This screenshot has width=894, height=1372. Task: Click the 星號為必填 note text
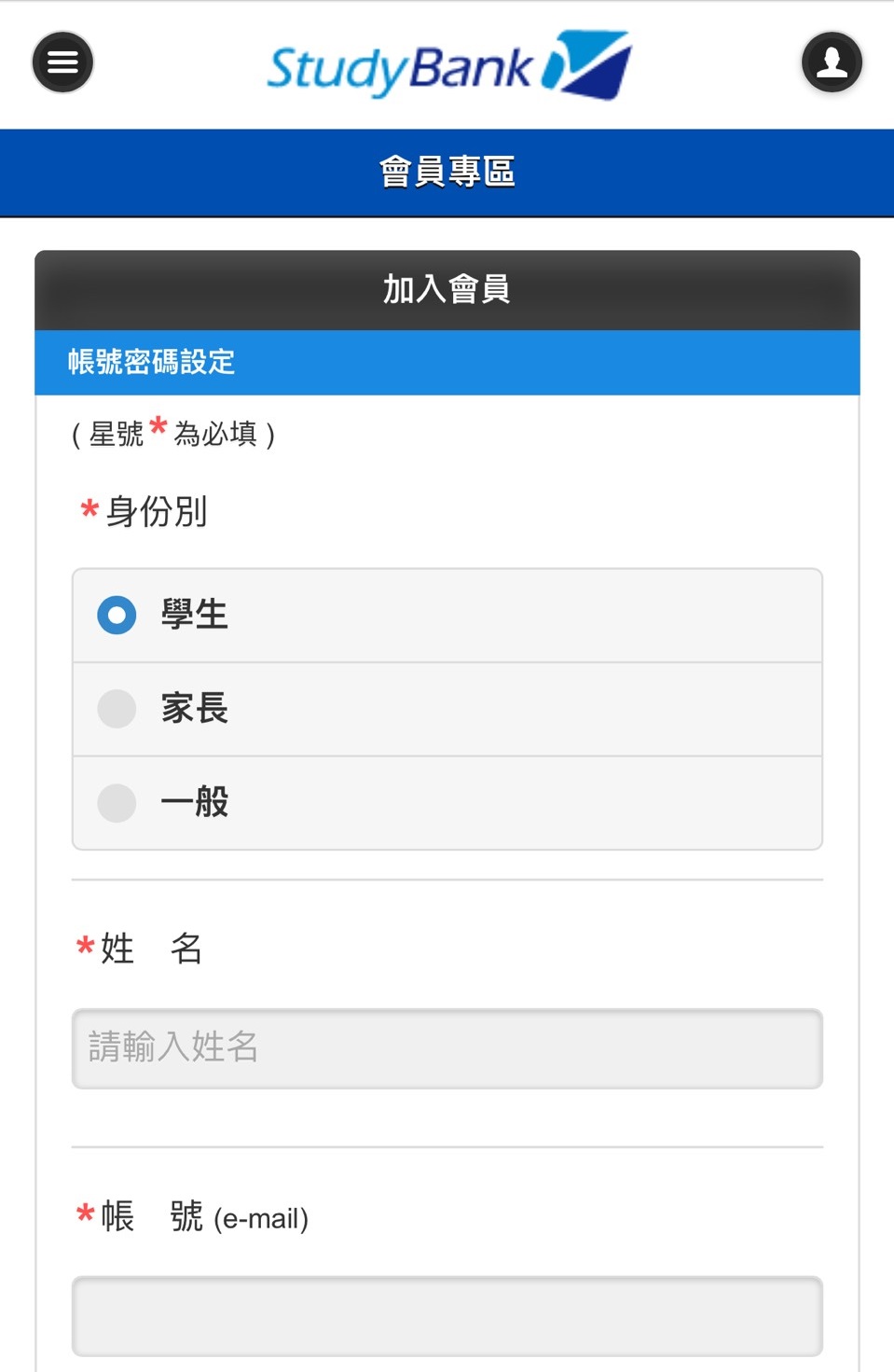pyautogui.click(x=173, y=434)
